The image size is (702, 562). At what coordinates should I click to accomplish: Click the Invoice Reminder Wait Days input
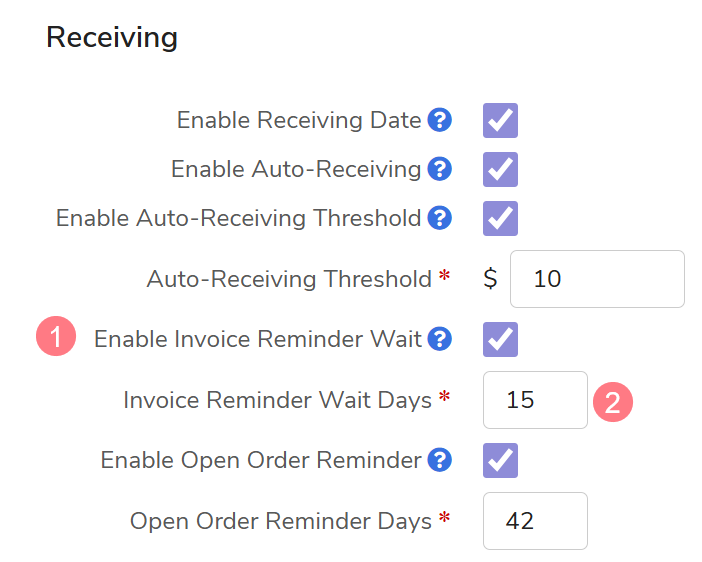tap(535, 400)
